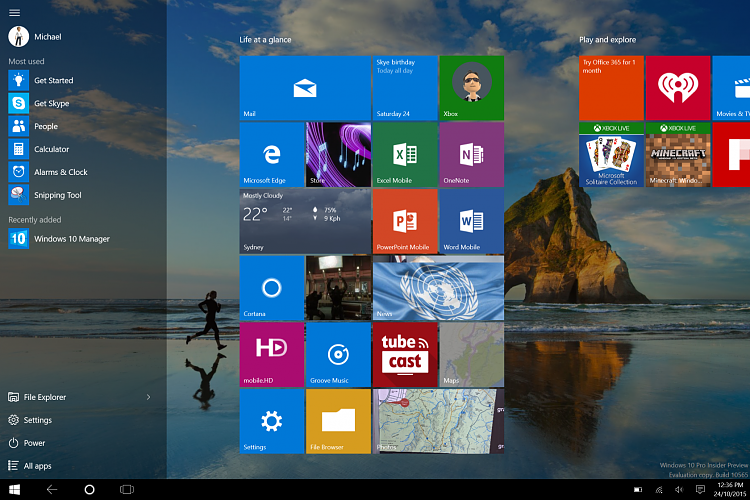Open the Minecraft Windows 10 tile
This screenshot has width=750, height=500.
point(678,155)
